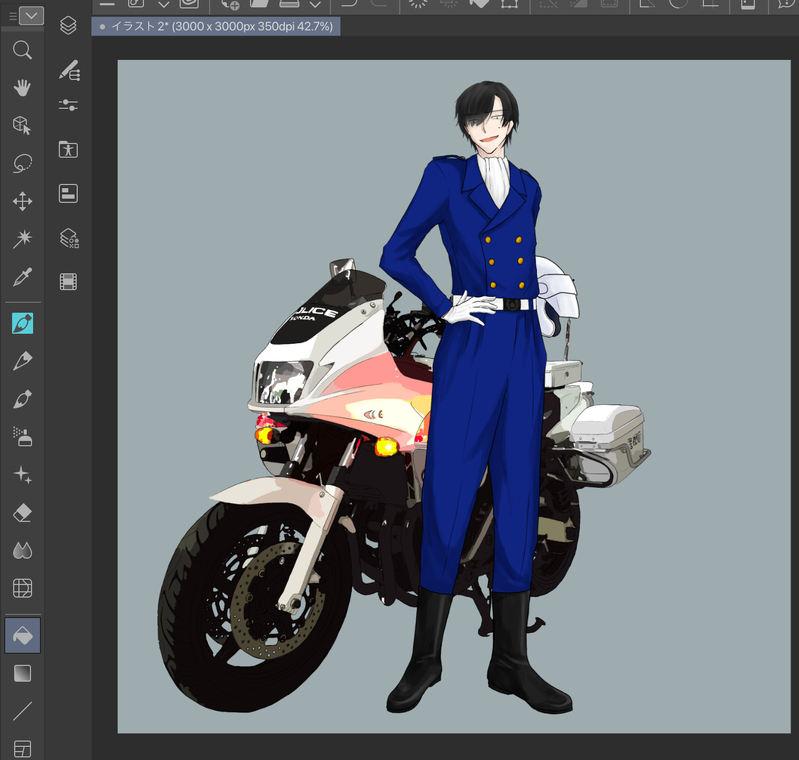Open the tool palette hamburger menu

(x=13, y=16)
